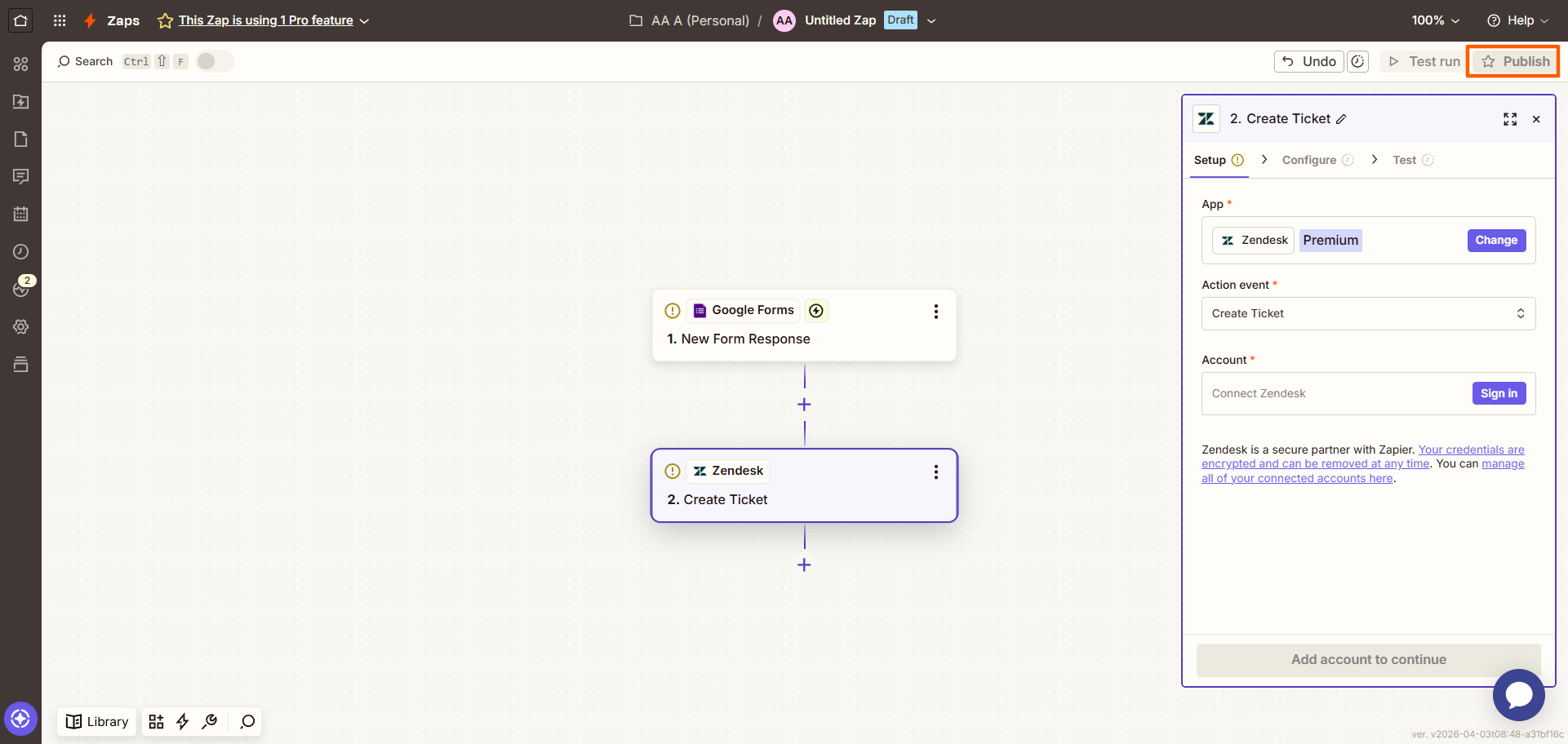Go to Zapier home icon
This screenshot has width=1568, height=744.
[20, 20]
